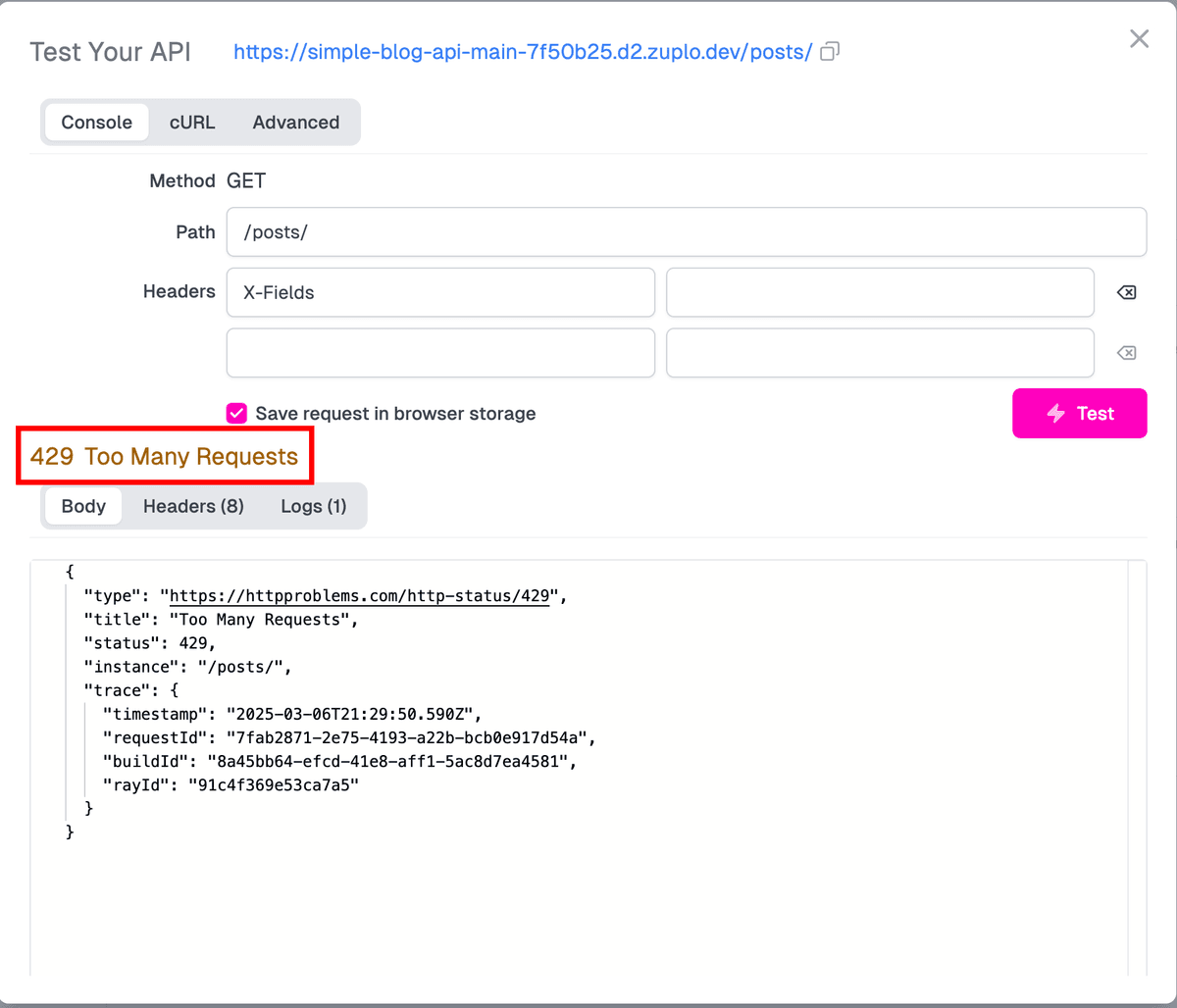
Task: Edit the X-Fields header name field
Action: [x=440, y=292]
